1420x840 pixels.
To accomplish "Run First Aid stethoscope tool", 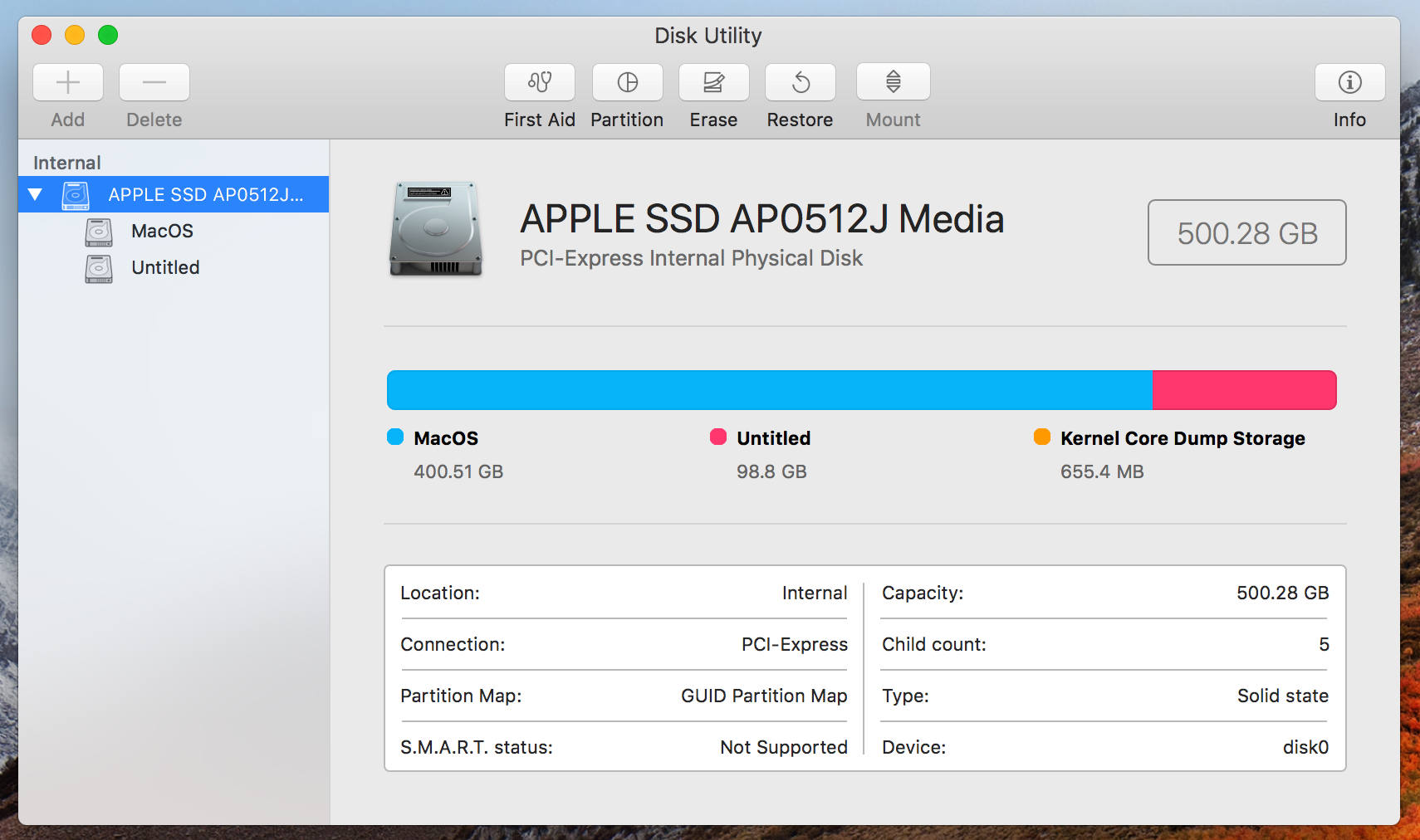I will 540,82.
